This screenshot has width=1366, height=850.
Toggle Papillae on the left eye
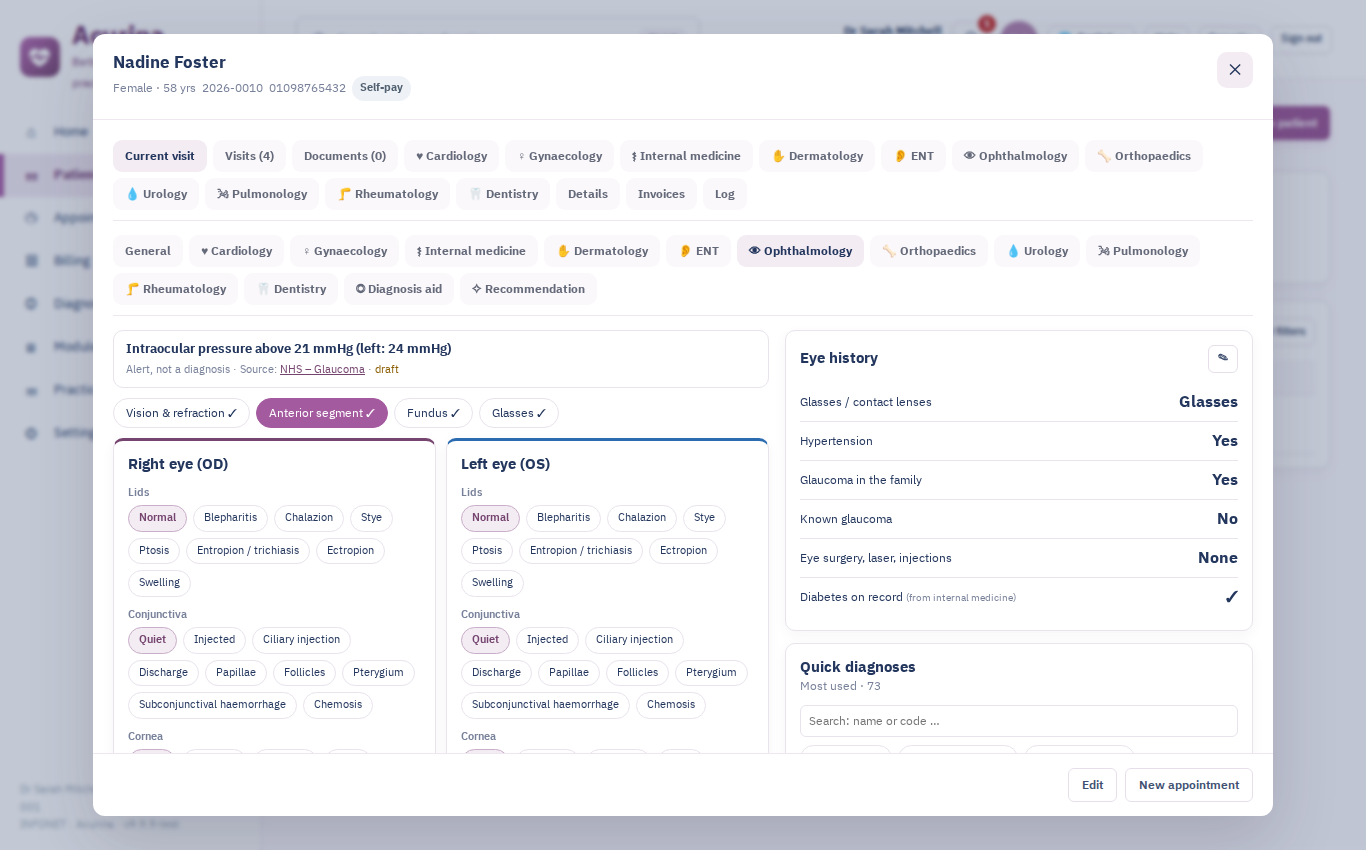coord(568,673)
